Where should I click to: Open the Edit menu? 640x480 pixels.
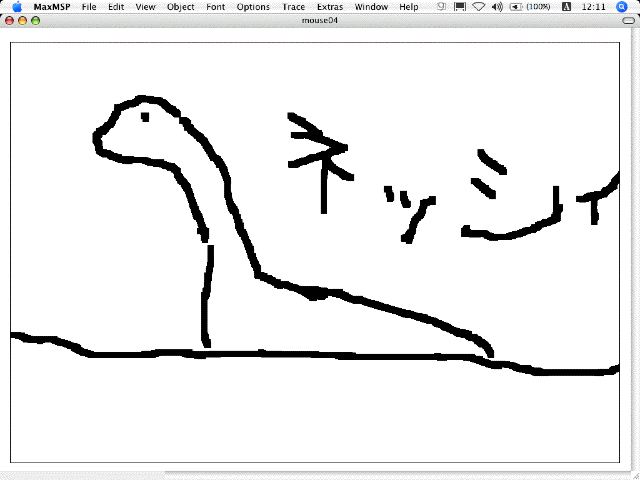[x=116, y=7]
